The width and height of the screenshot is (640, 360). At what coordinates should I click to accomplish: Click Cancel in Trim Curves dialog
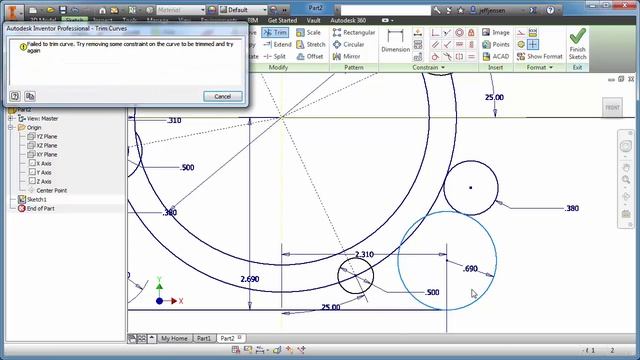point(222,96)
